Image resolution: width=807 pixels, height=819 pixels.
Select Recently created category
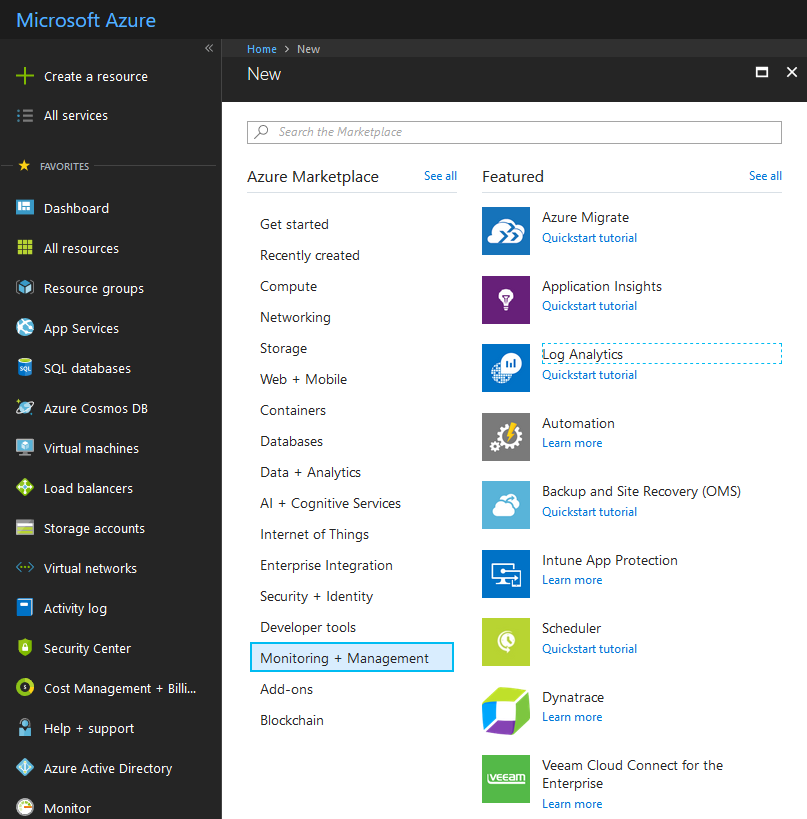coord(310,255)
